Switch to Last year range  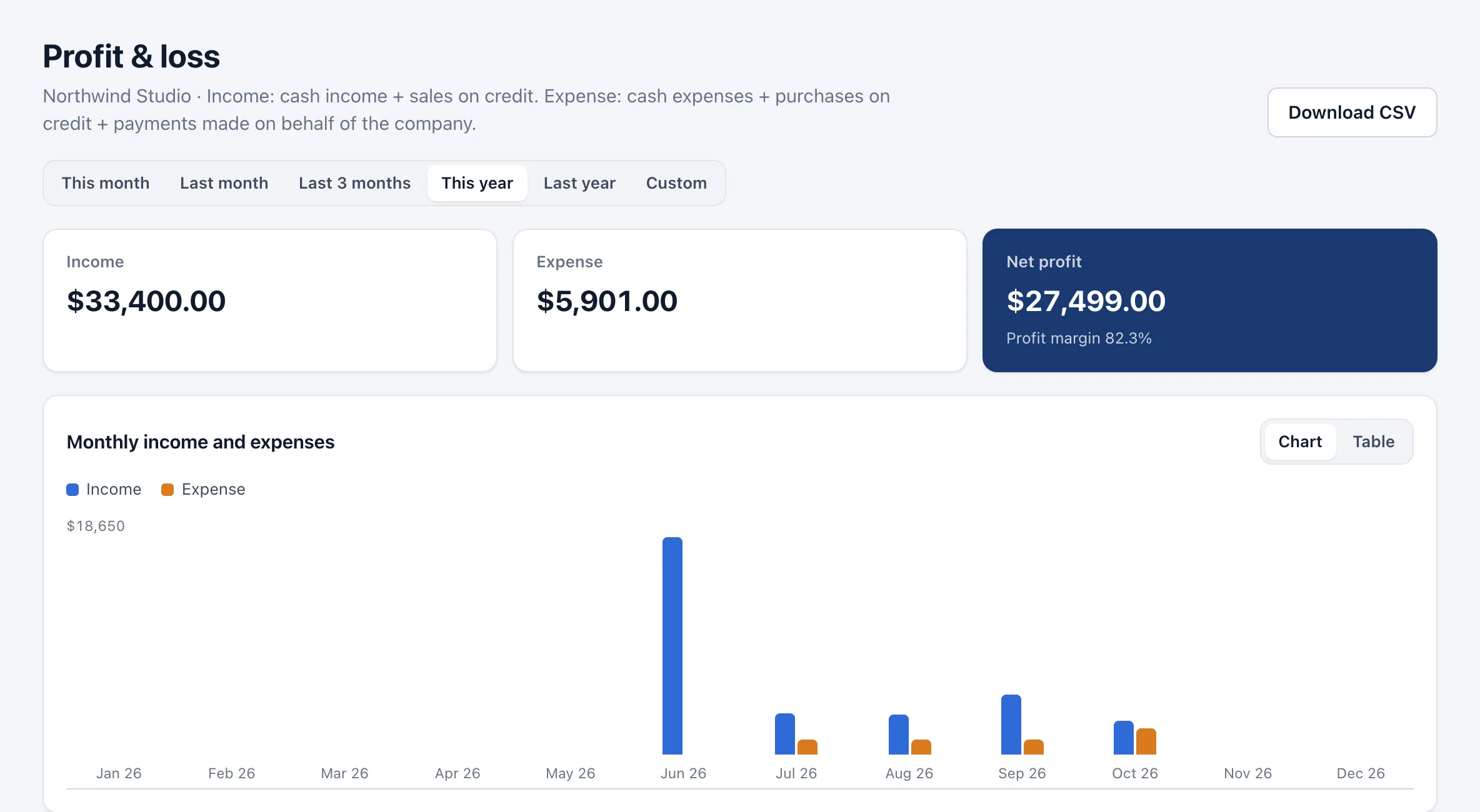pos(580,183)
